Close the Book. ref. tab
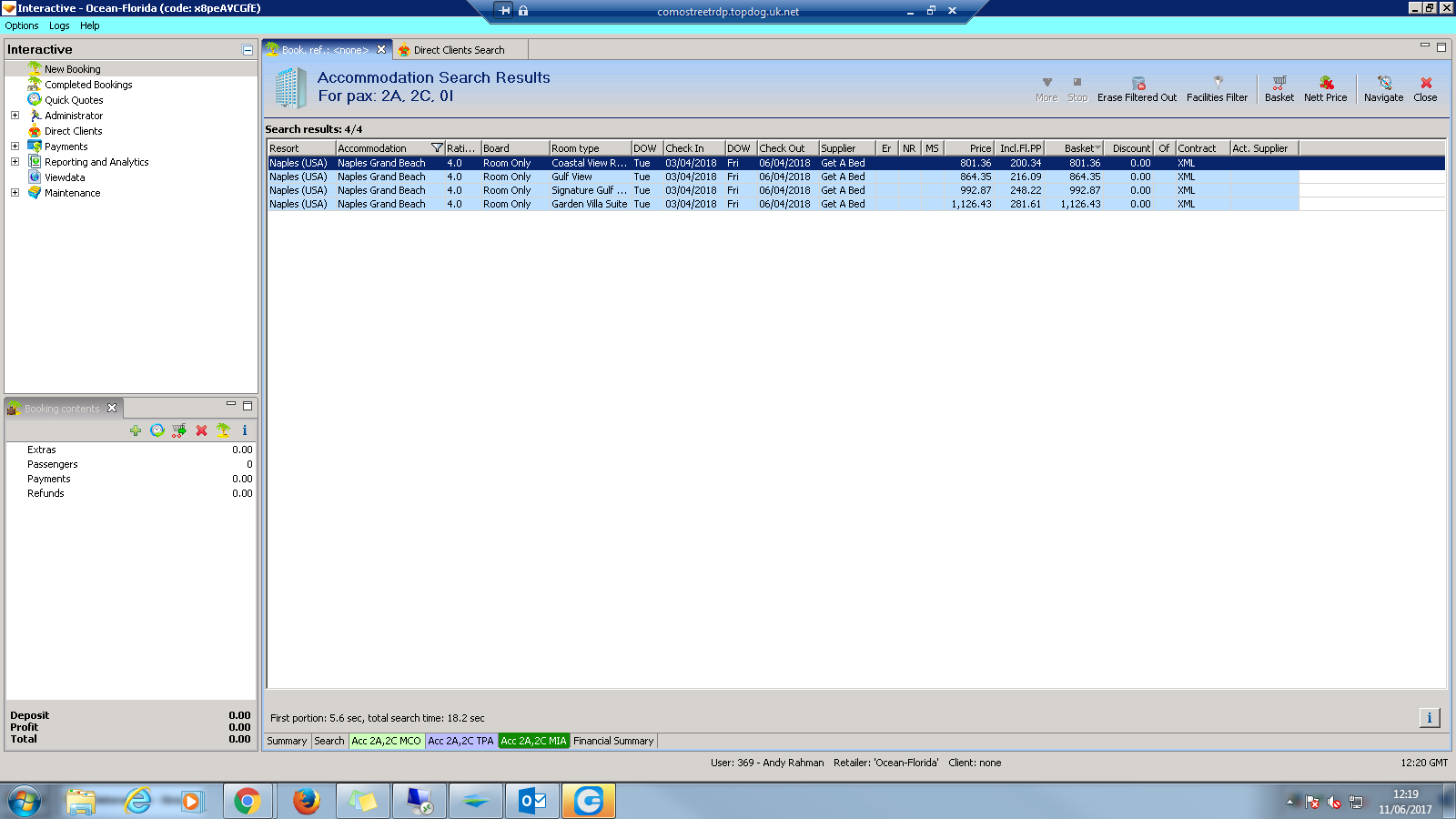Screen dimensions: 1456x819 [381, 50]
